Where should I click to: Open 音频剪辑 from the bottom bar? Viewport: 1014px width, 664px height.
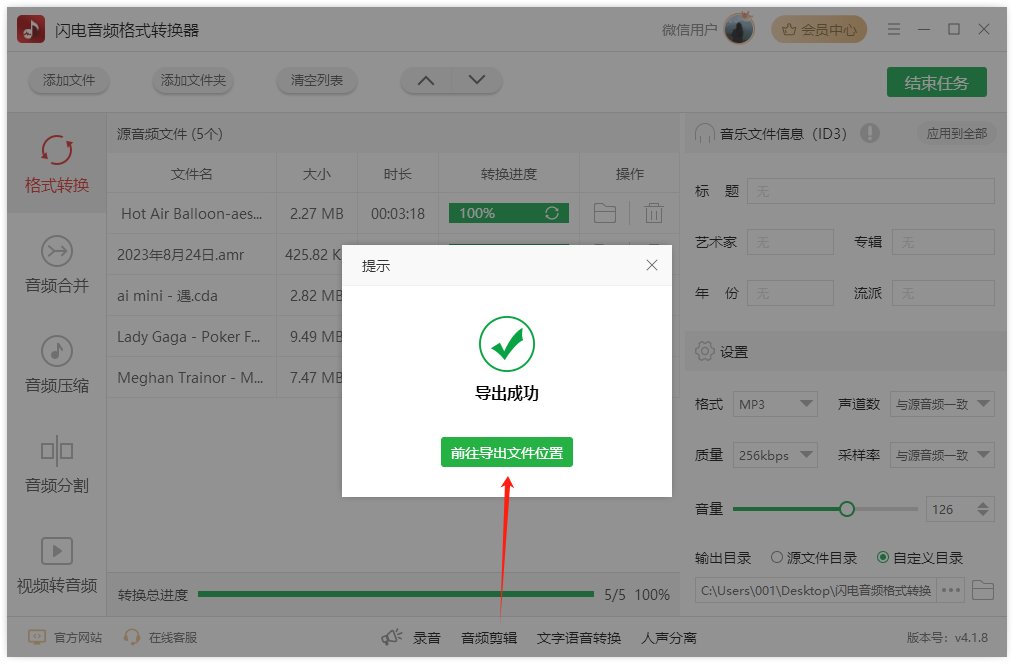tap(489, 636)
